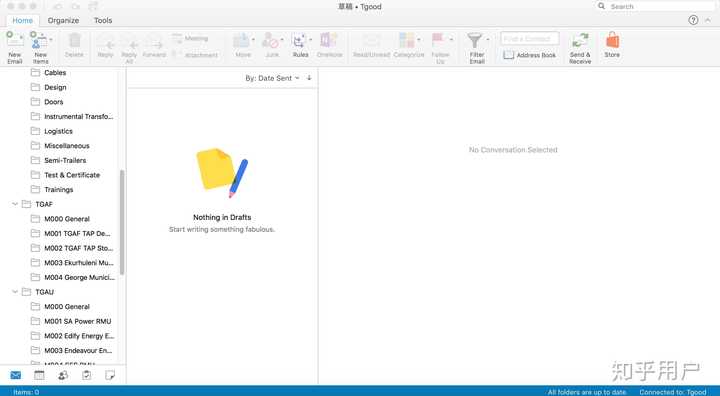Click the OneNote icon
The height and width of the screenshot is (396, 720).
point(328,40)
